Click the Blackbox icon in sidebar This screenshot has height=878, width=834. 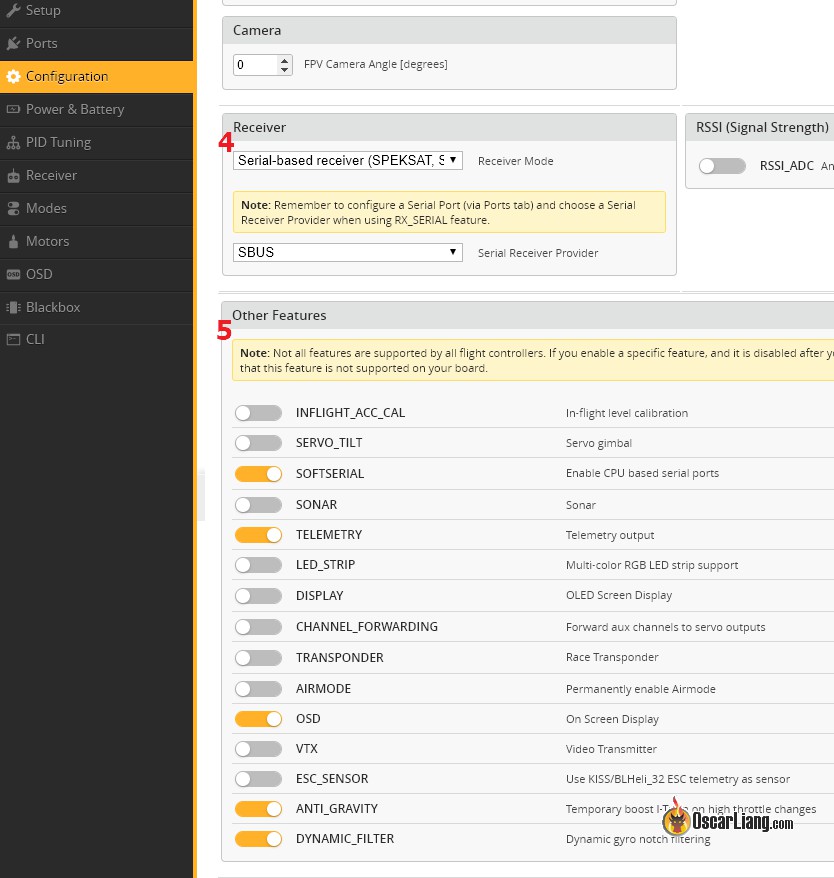click(x=13, y=307)
